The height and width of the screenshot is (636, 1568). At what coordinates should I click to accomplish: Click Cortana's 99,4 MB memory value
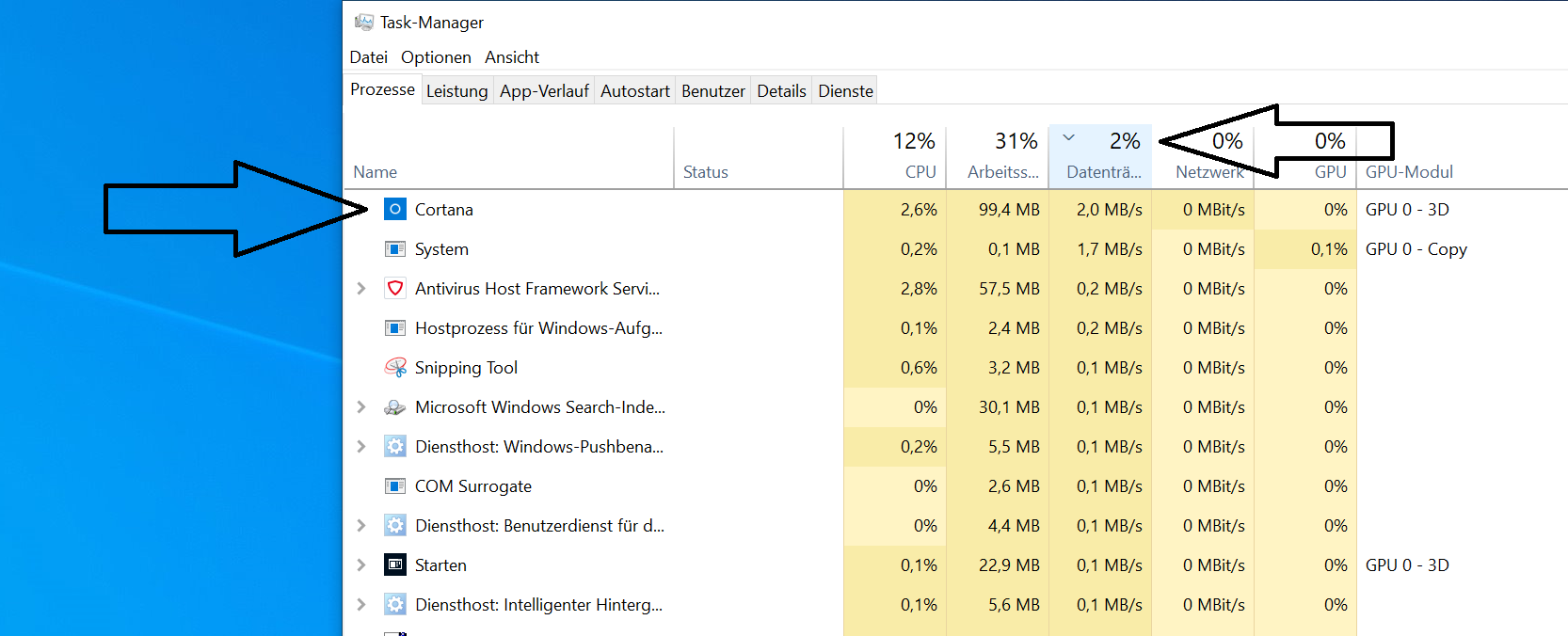(1009, 210)
